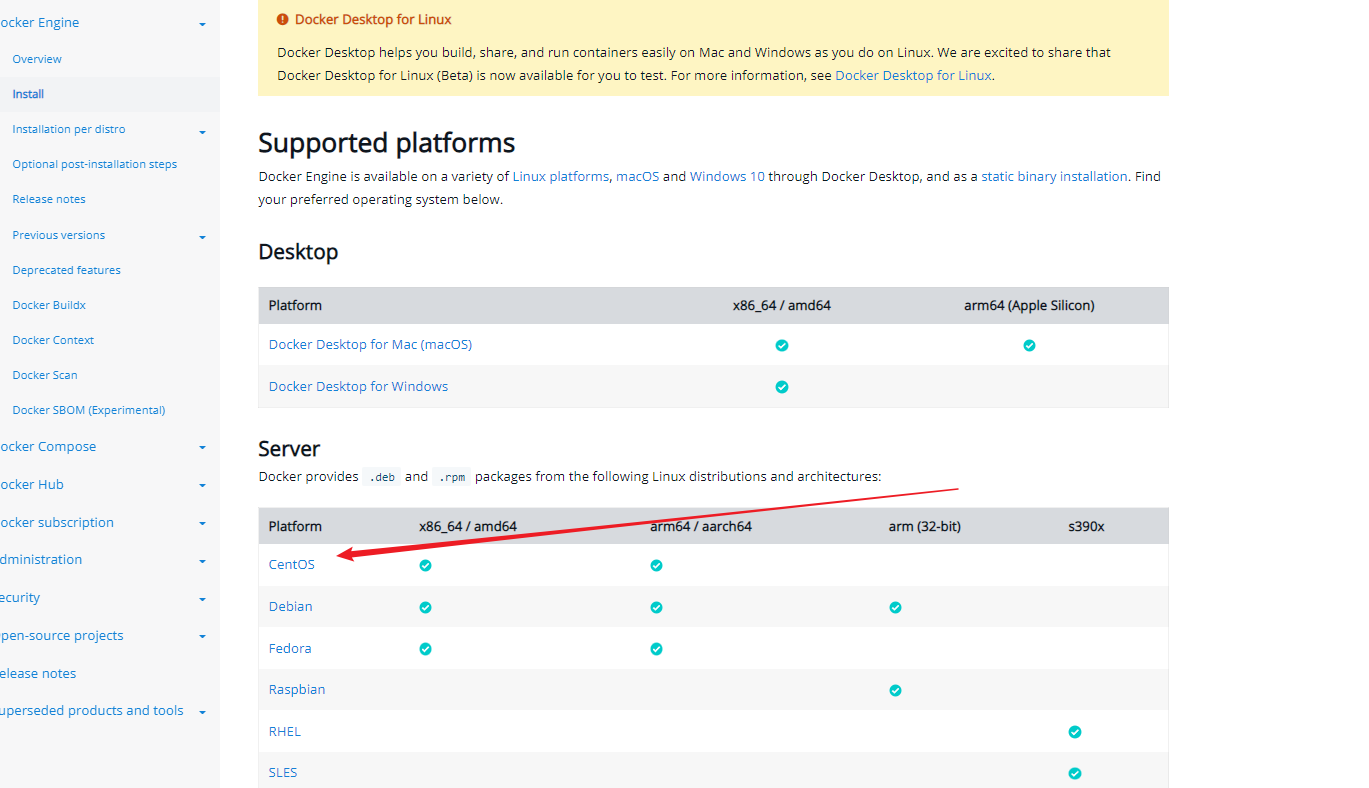This screenshot has height=788, width=1369.
Task: Click the arm (32-bit) column header
Action: point(925,526)
